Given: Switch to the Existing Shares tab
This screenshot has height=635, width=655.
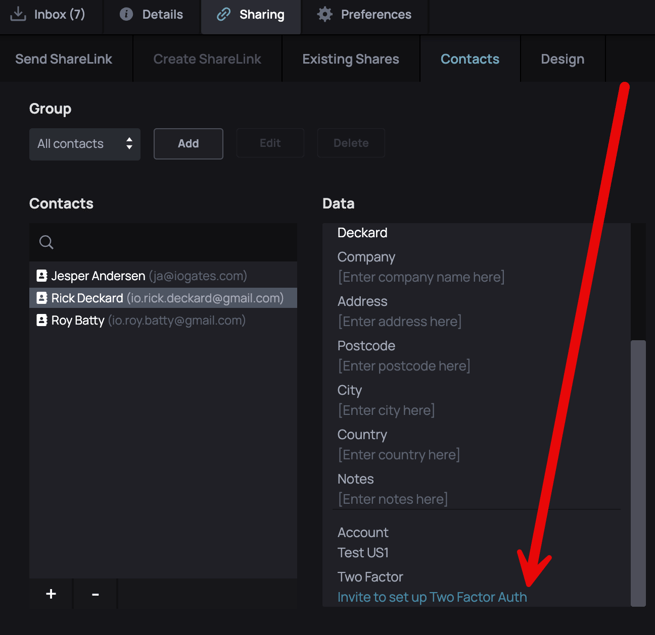Looking at the screenshot, I should [x=350, y=59].
